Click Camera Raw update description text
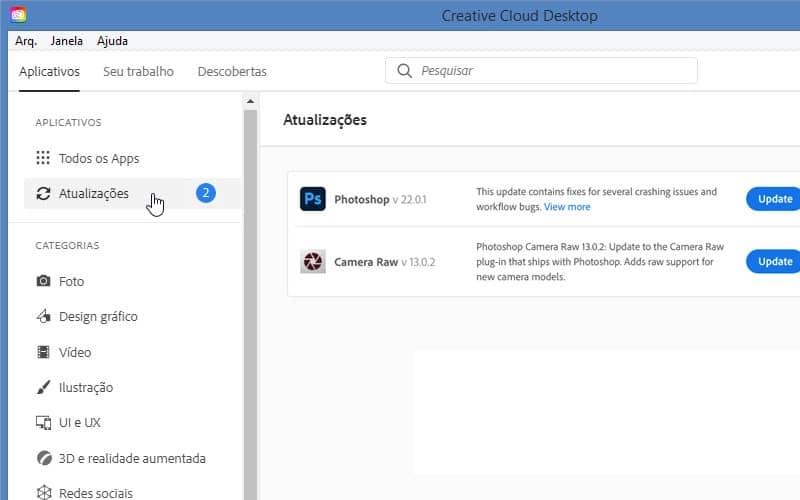The height and width of the screenshot is (500, 800). 600,262
